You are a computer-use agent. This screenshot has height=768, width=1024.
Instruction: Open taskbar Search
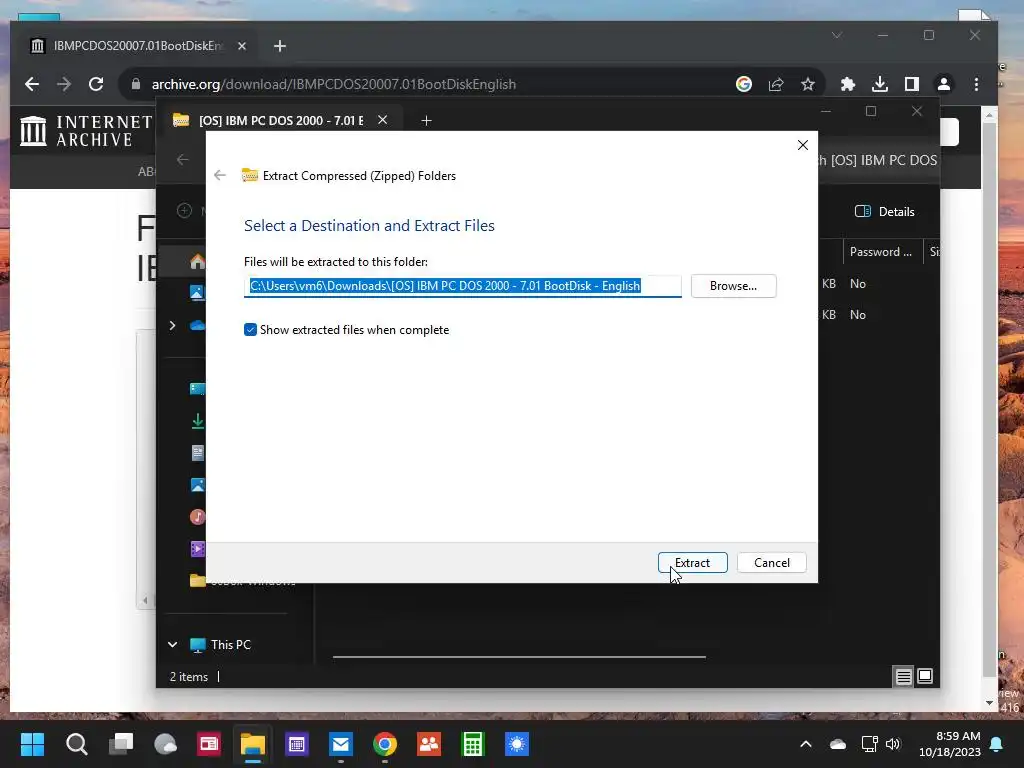(x=76, y=744)
